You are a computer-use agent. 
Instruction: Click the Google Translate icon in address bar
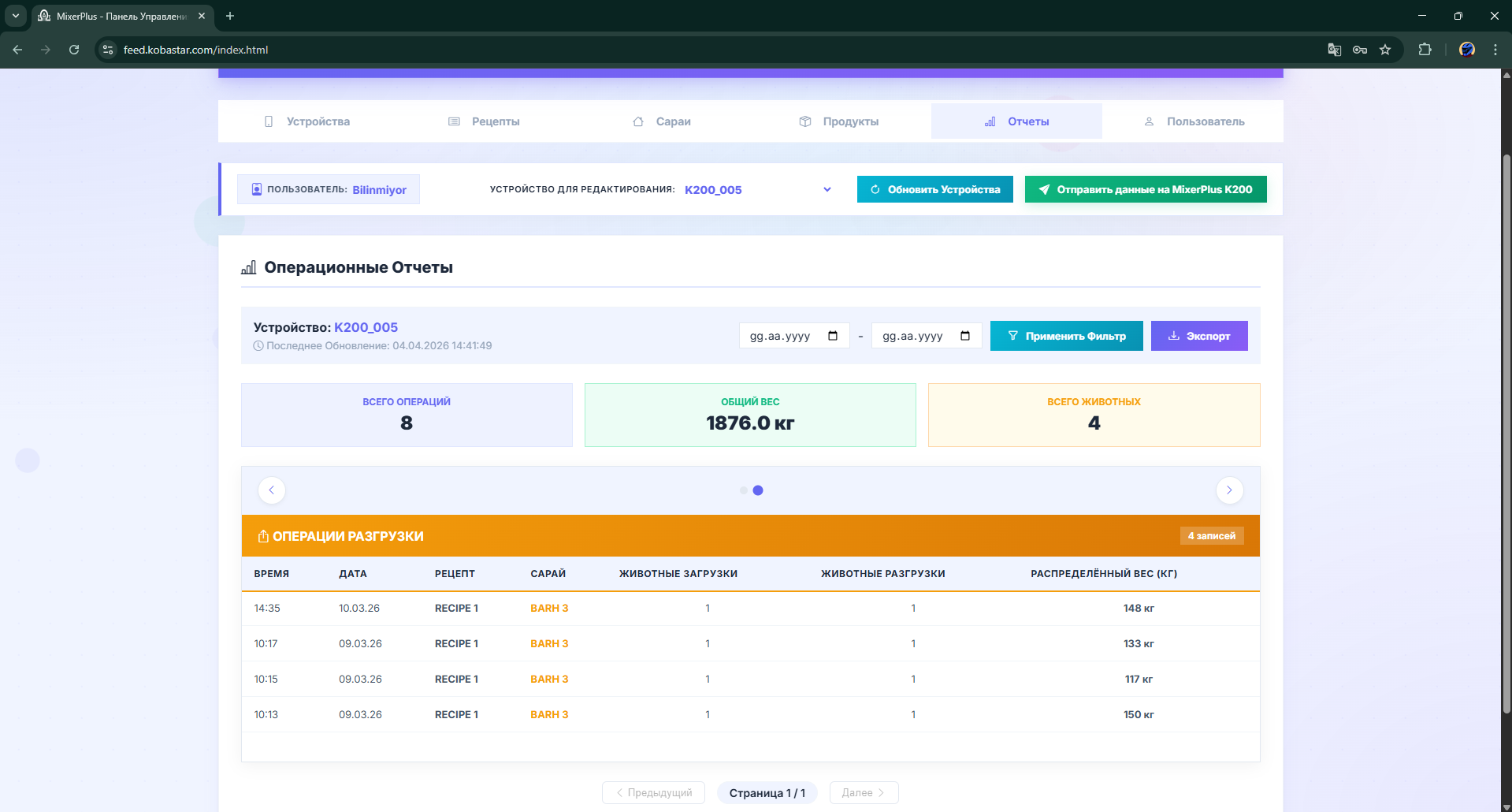tap(1334, 50)
